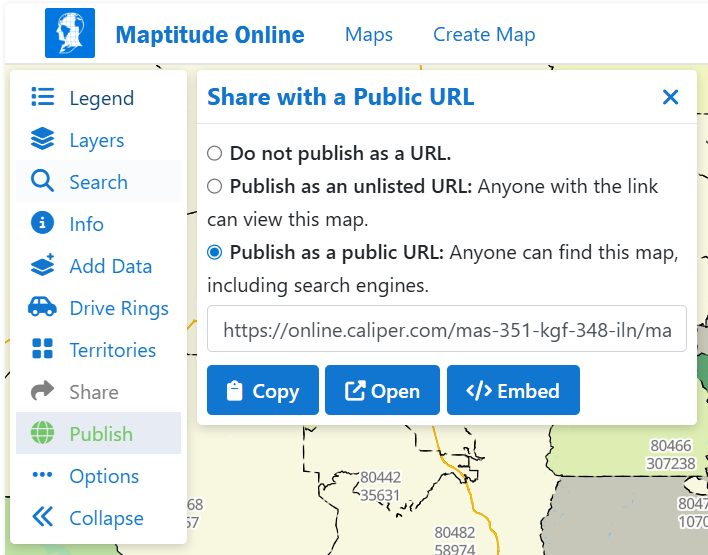Click the Legend list icon
The image size is (708, 555).
point(42,98)
